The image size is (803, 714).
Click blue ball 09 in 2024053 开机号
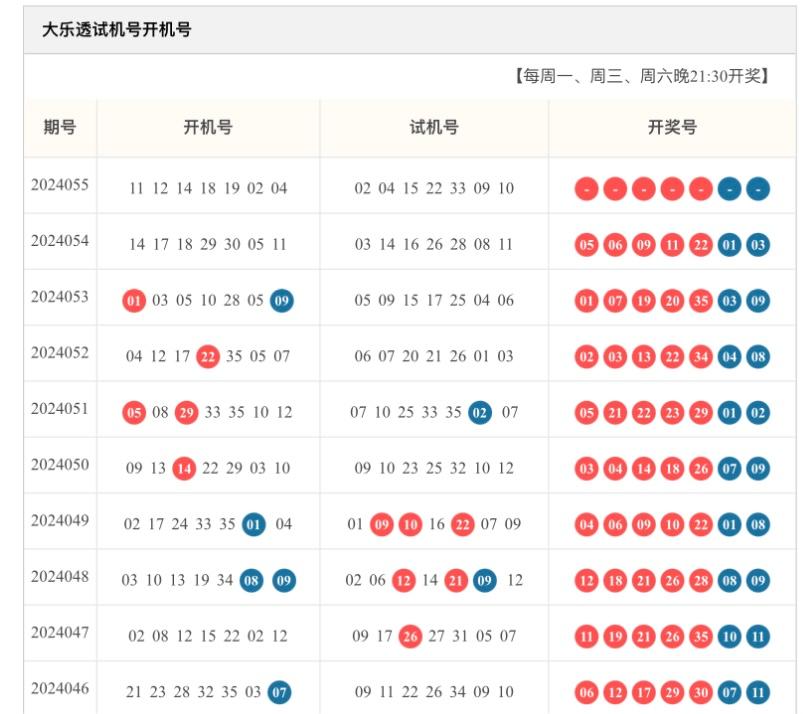pos(282,301)
